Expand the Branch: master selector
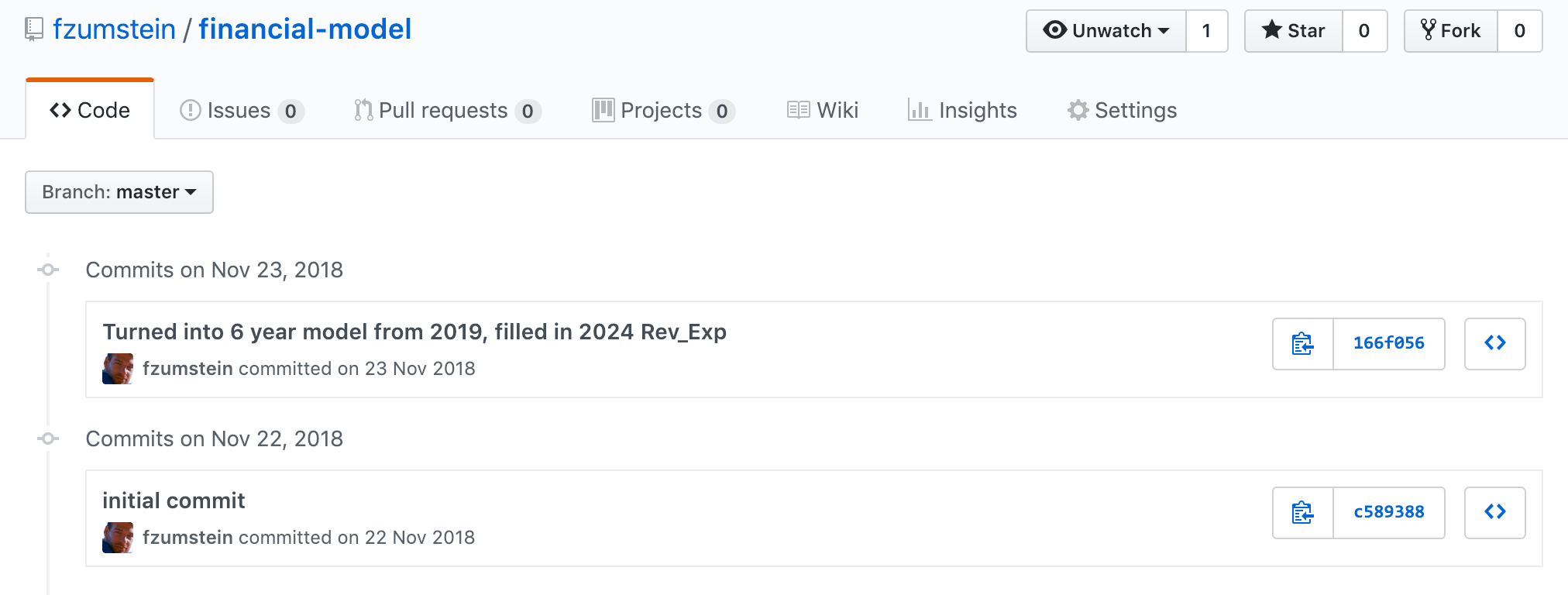Viewport: 1568px width, 595px height. point(119,192)
